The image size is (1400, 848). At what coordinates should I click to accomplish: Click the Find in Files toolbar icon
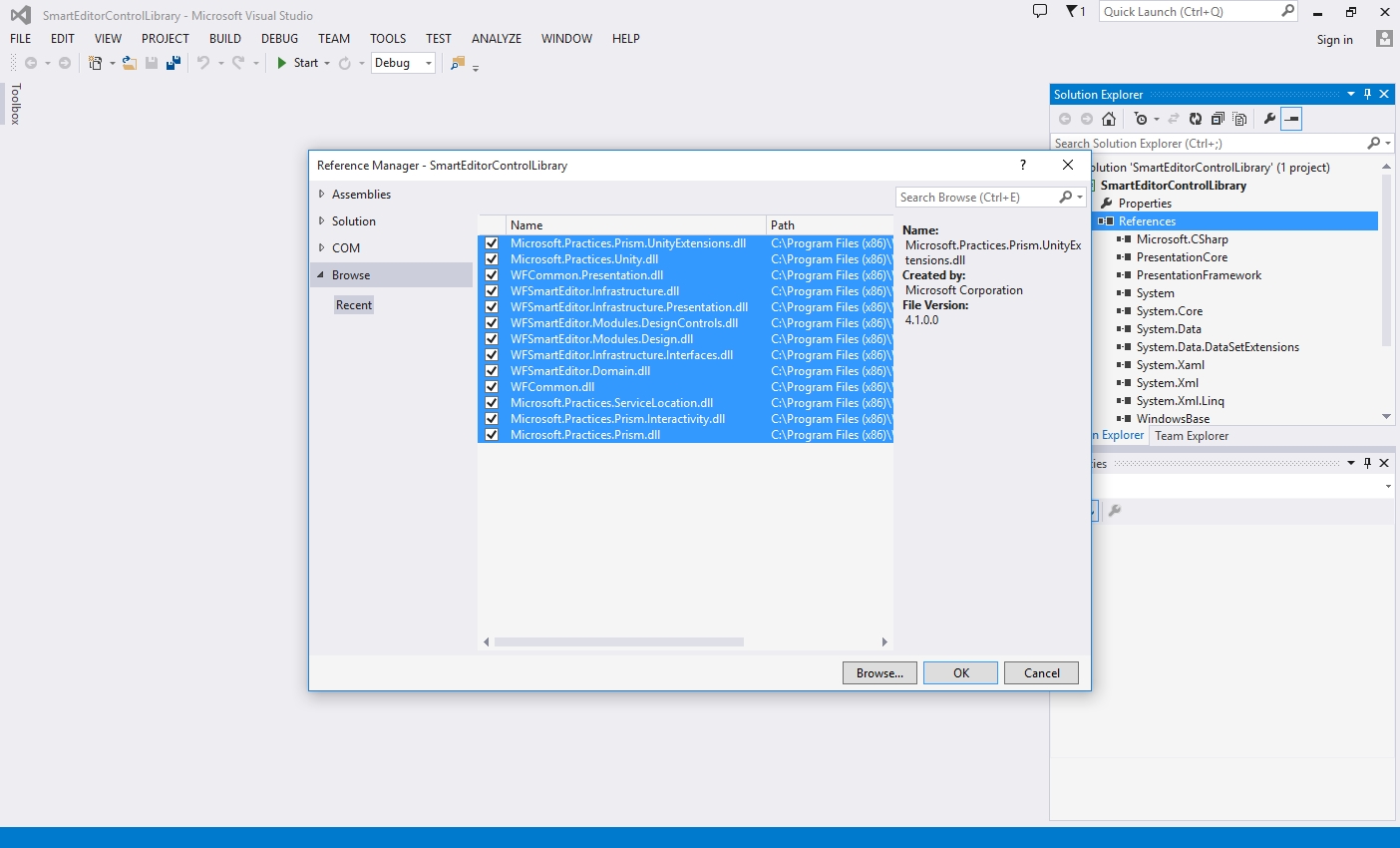[458, 63]
